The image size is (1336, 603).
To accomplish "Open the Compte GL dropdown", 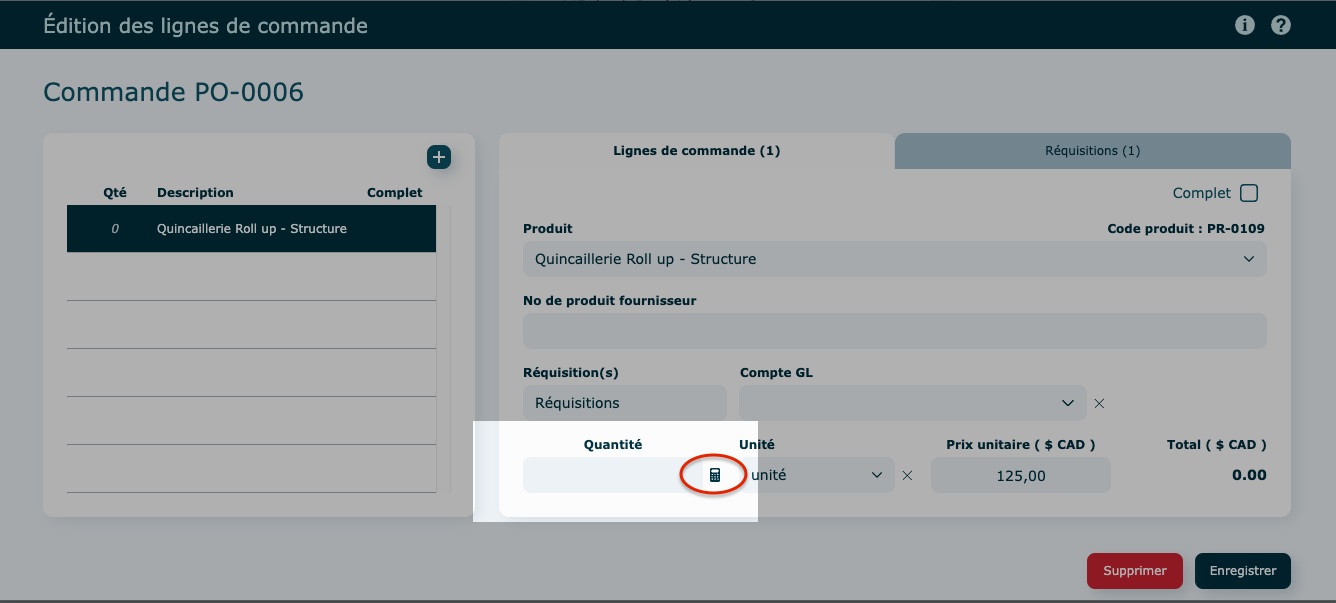I will (x=912, y=403).
